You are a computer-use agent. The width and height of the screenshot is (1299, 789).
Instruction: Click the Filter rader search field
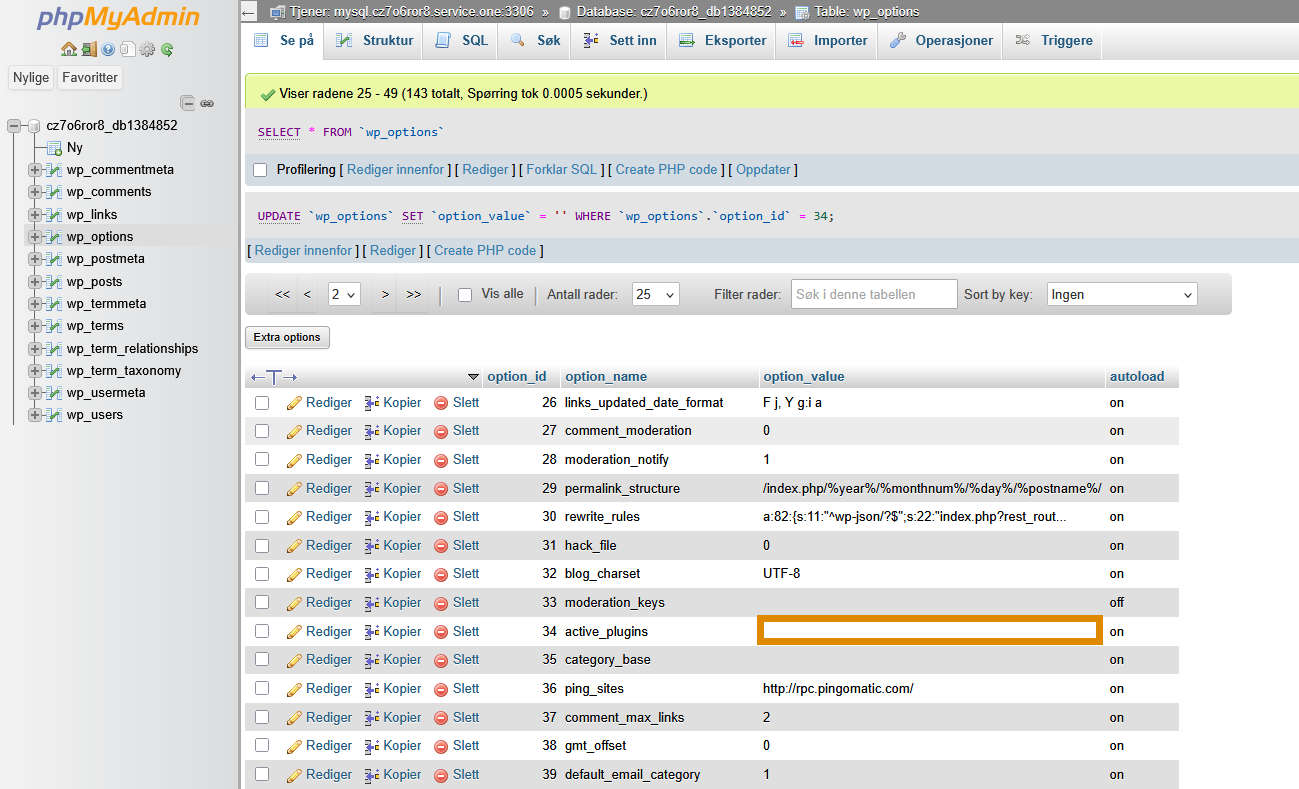(875, 295)
